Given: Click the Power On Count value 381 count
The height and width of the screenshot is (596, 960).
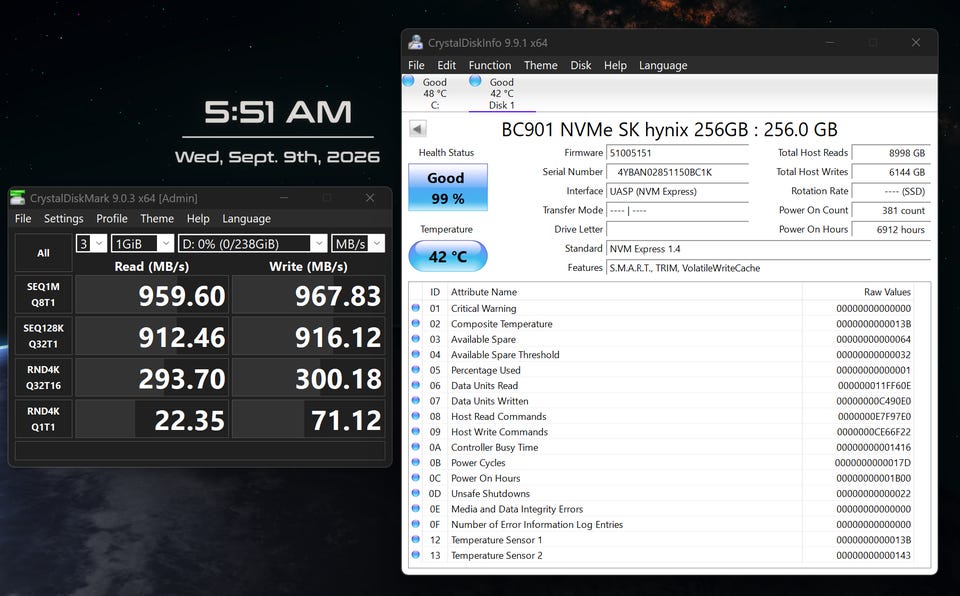Looking at the screenshot, I should coord(891,210).
